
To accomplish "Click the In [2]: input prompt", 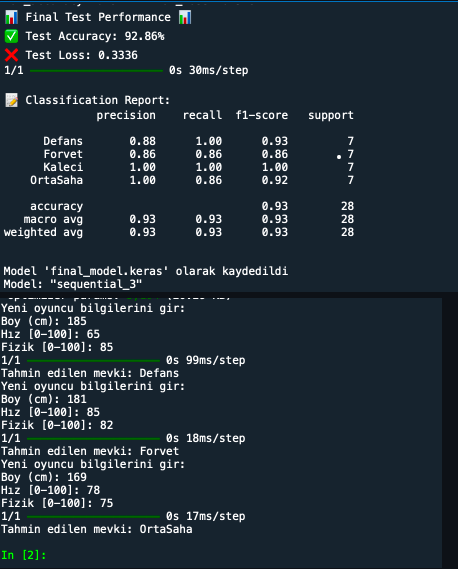I will 24,555.
